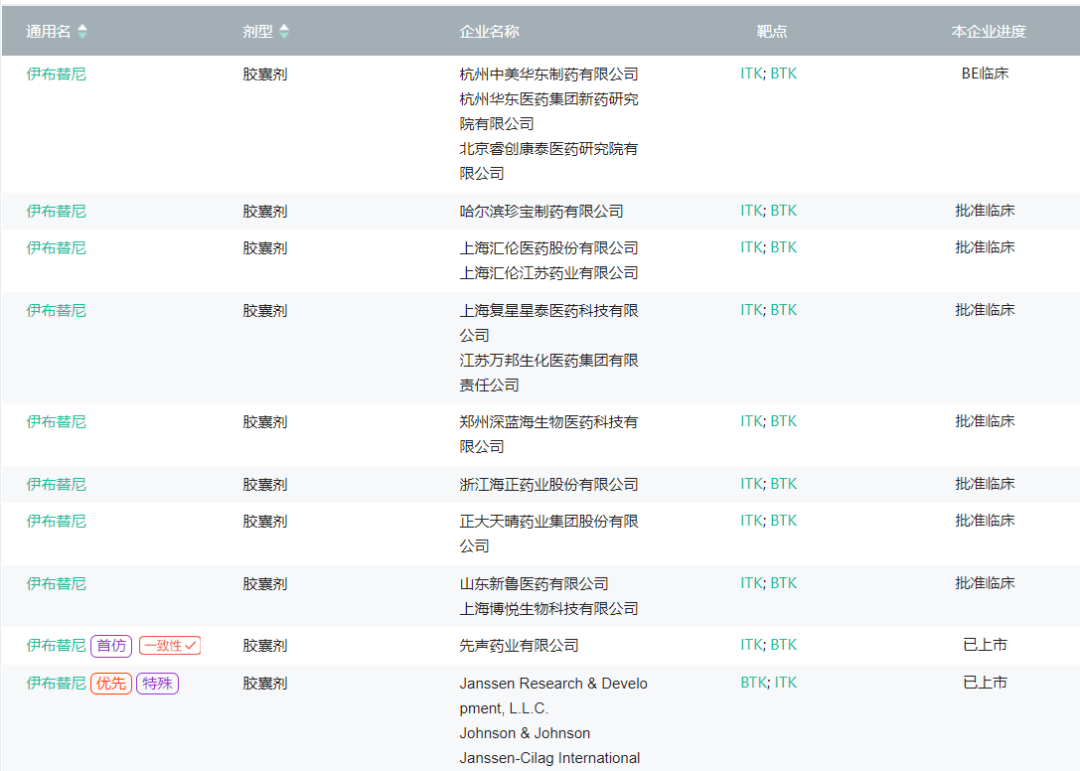The image size is (1080, 771).
Task: Click BTK target in 哈尔滨珍宝制药 row
Action: click(x=784, y=211)
